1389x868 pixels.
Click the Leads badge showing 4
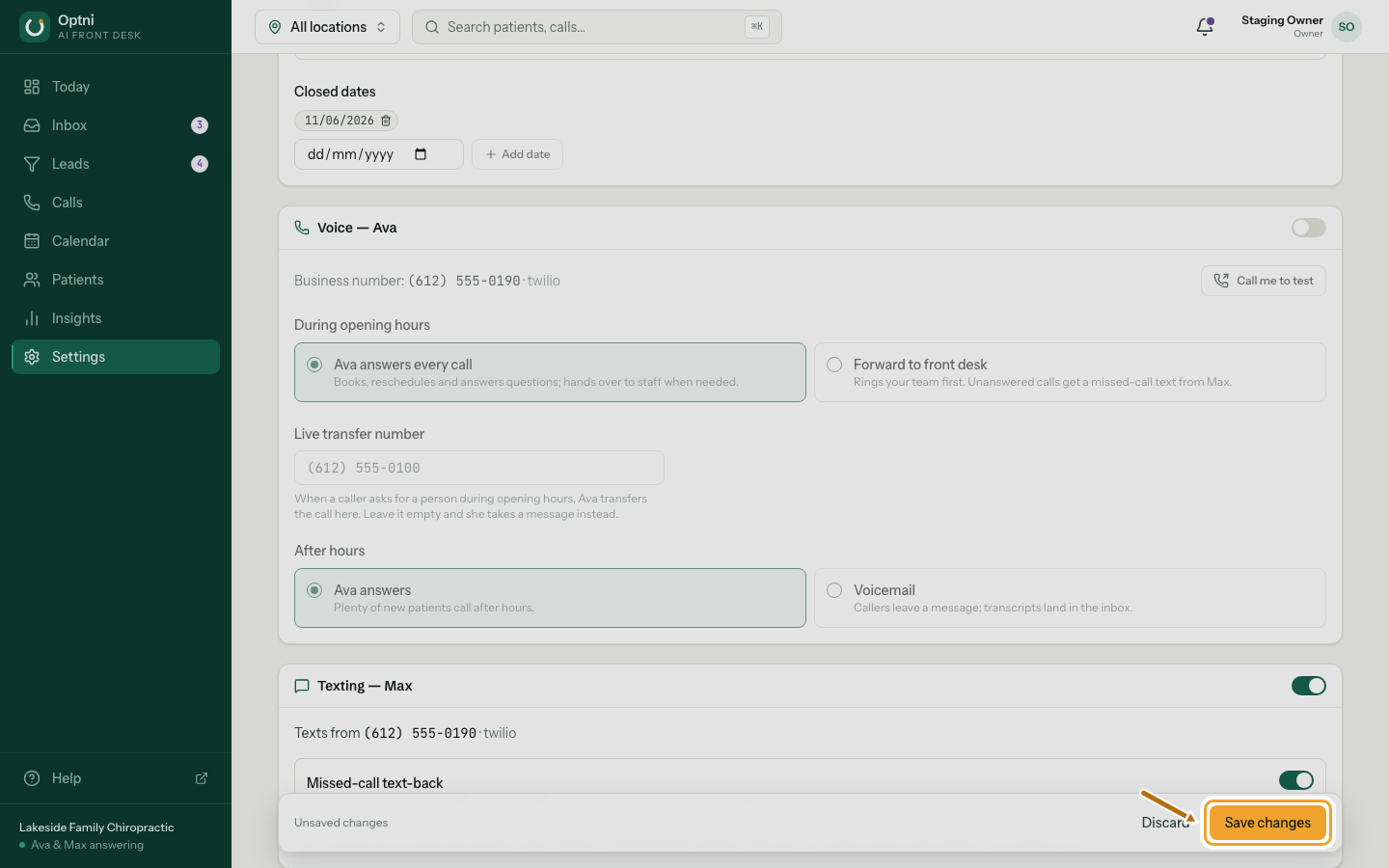click(x=200, y=164)
